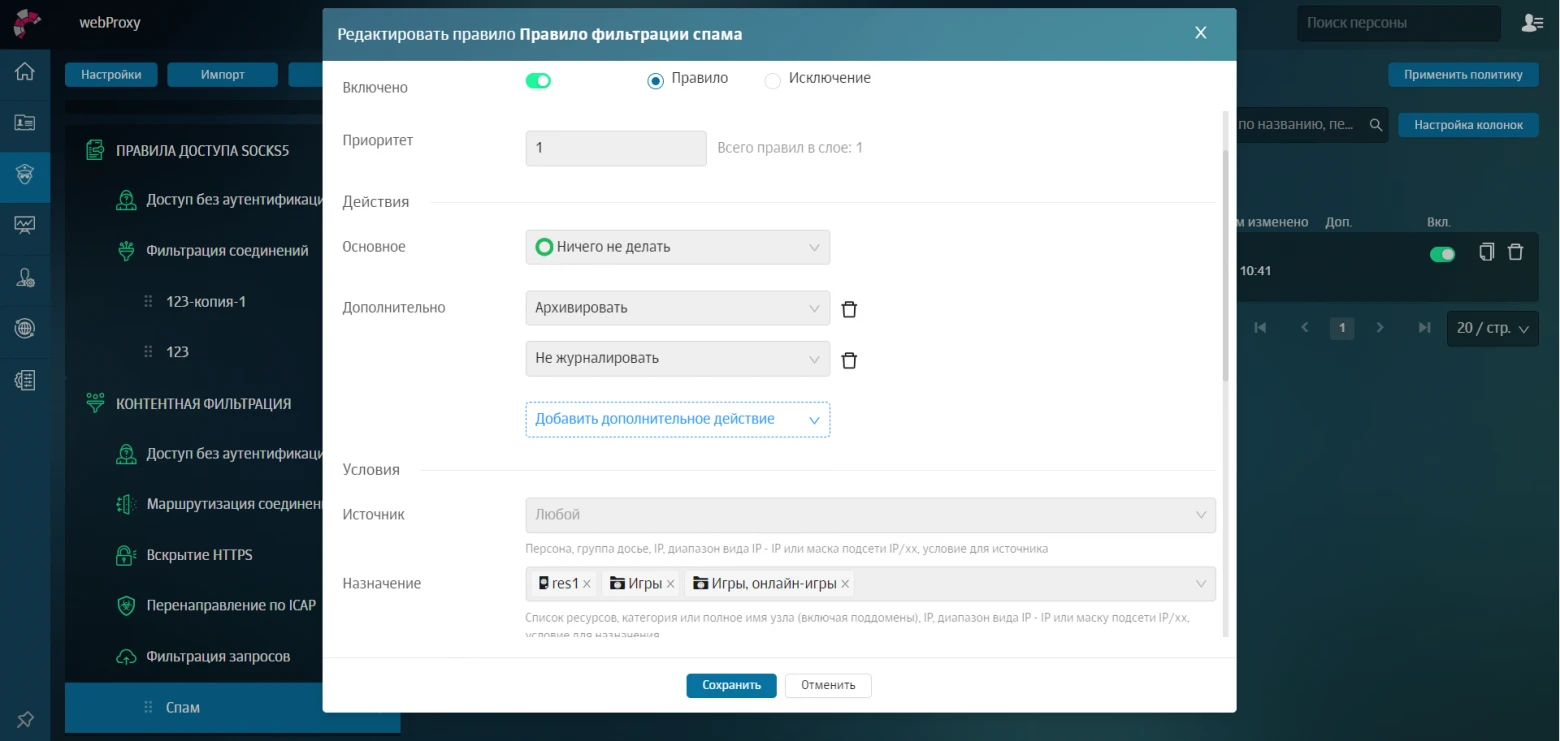
Task: Toggle the Включено switch
Action: [538, 81]
